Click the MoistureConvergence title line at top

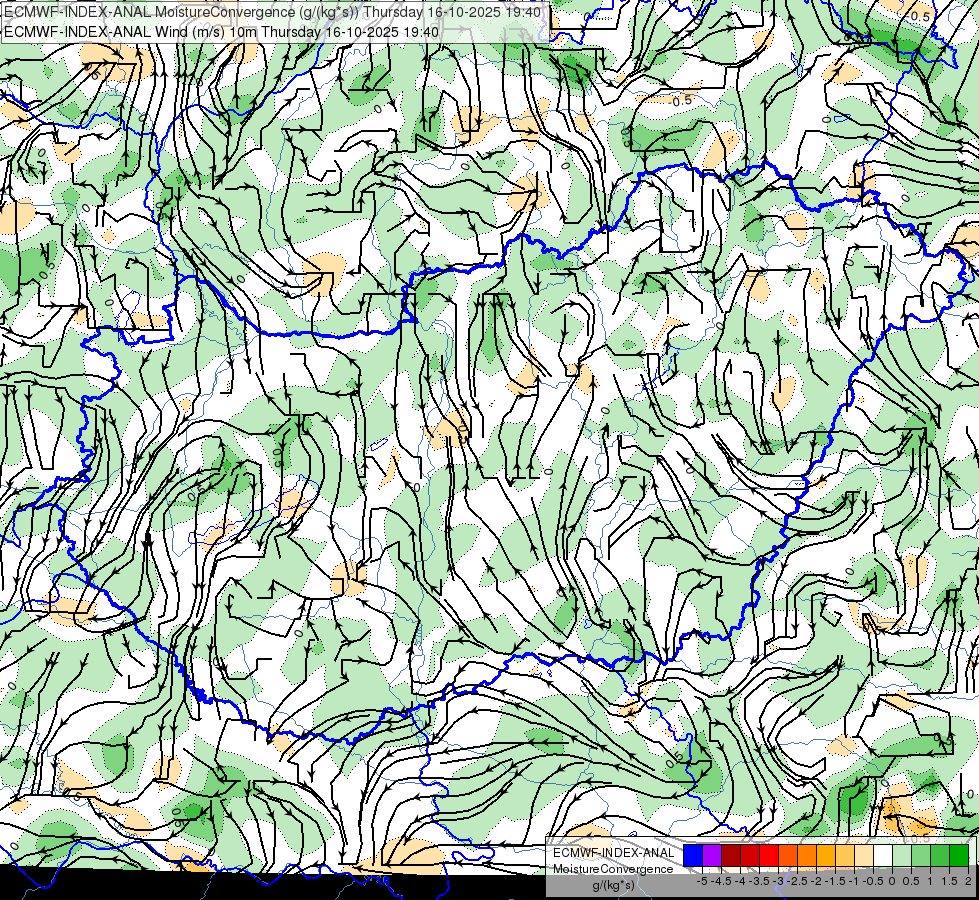[x=272, y=12]
